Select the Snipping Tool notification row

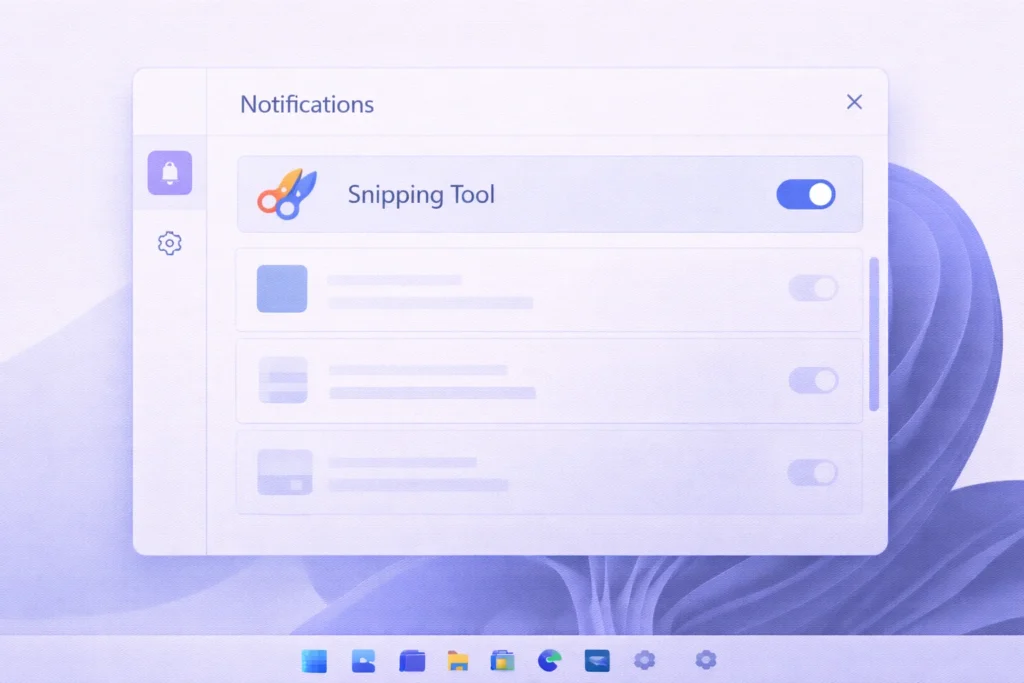point(550,194)
